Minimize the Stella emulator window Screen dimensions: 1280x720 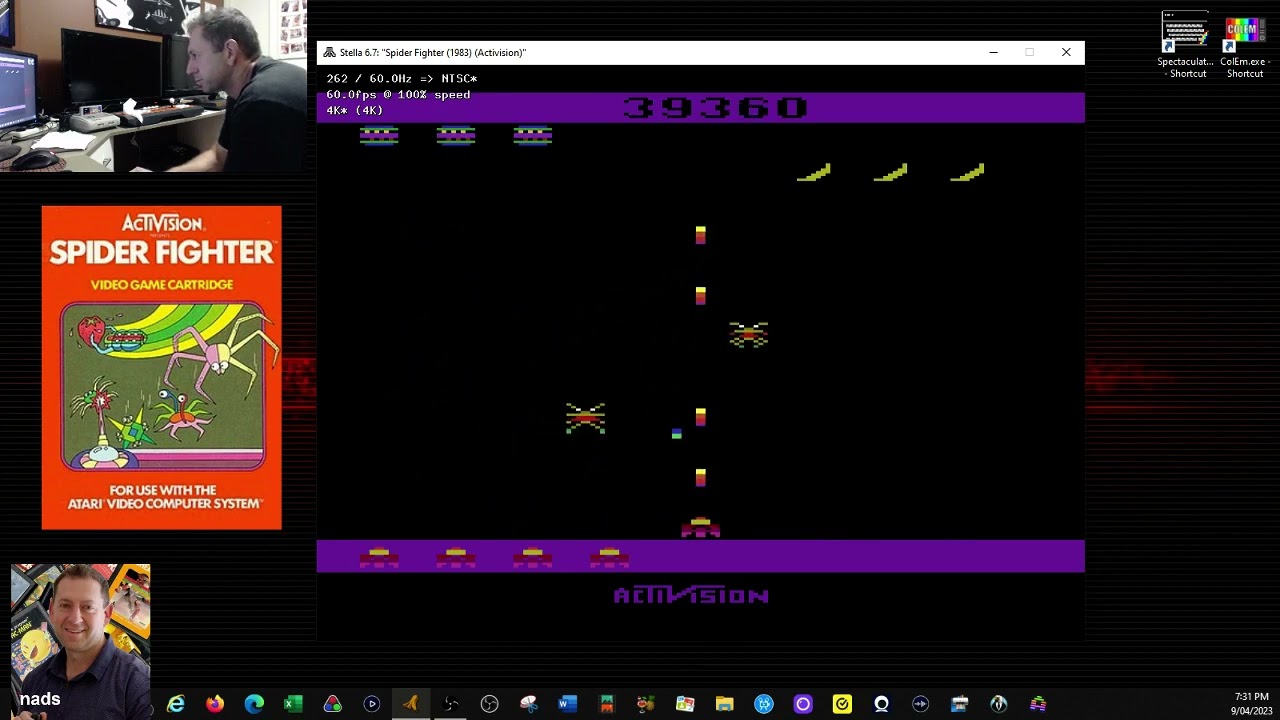tap(993, 52)
